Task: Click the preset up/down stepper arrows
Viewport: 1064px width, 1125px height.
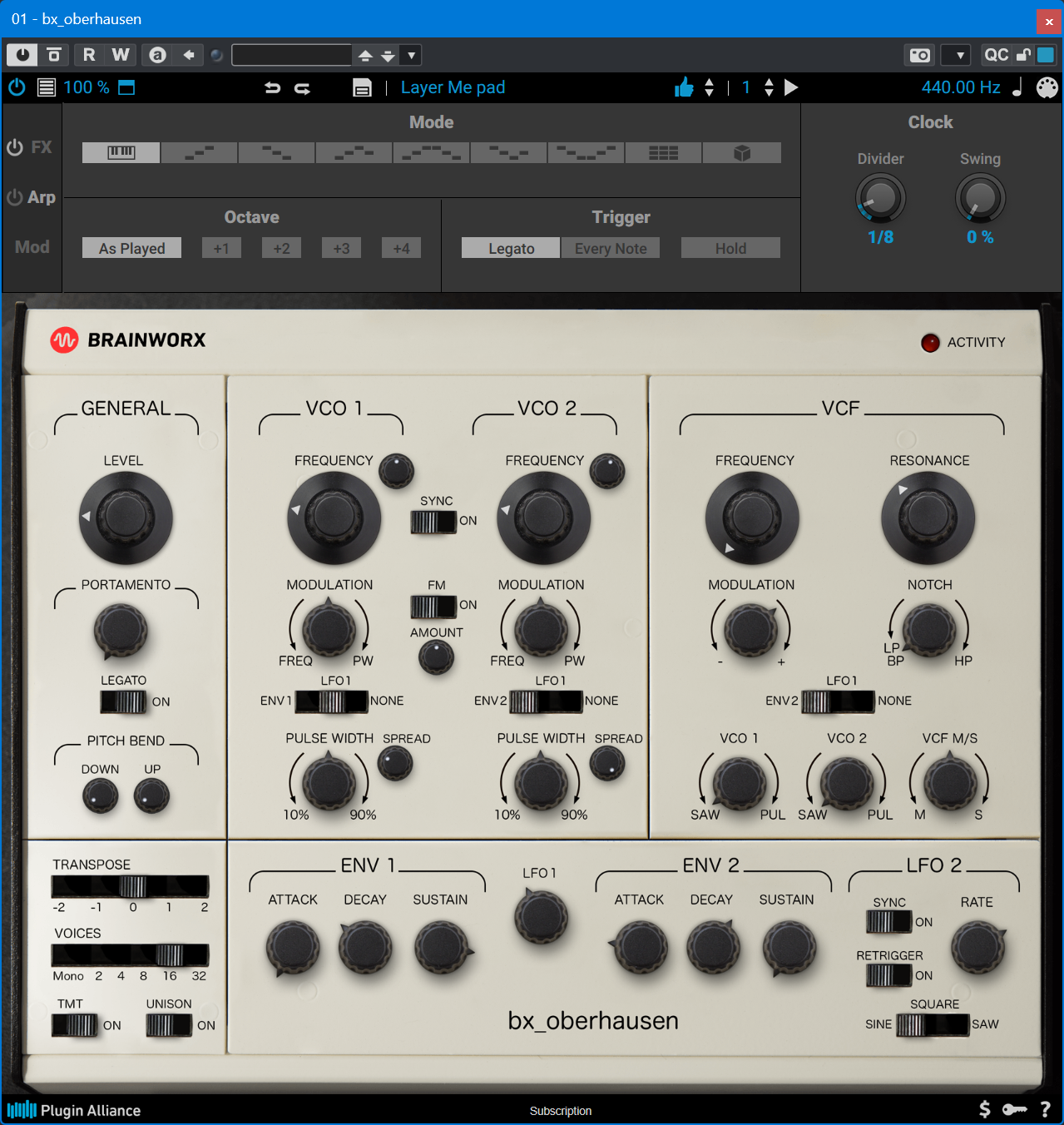Action: point(709,87)
